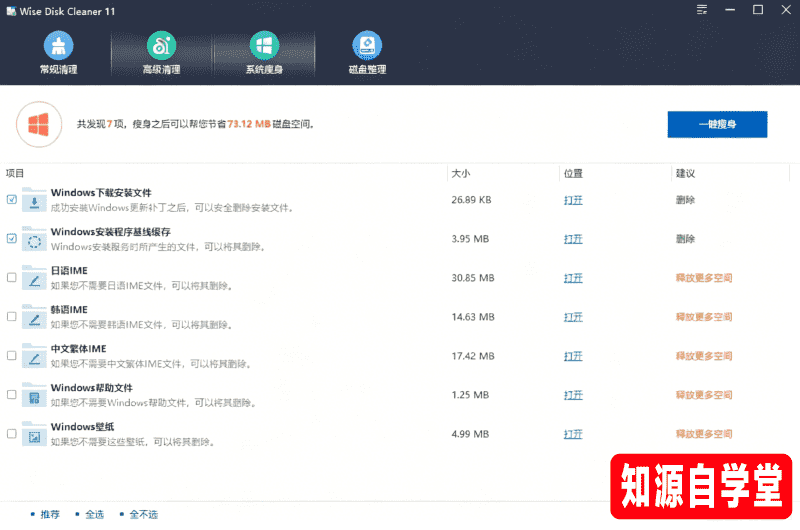
Task: Check the 中文繁体IME checkbox
Action: tap(12, 356)
